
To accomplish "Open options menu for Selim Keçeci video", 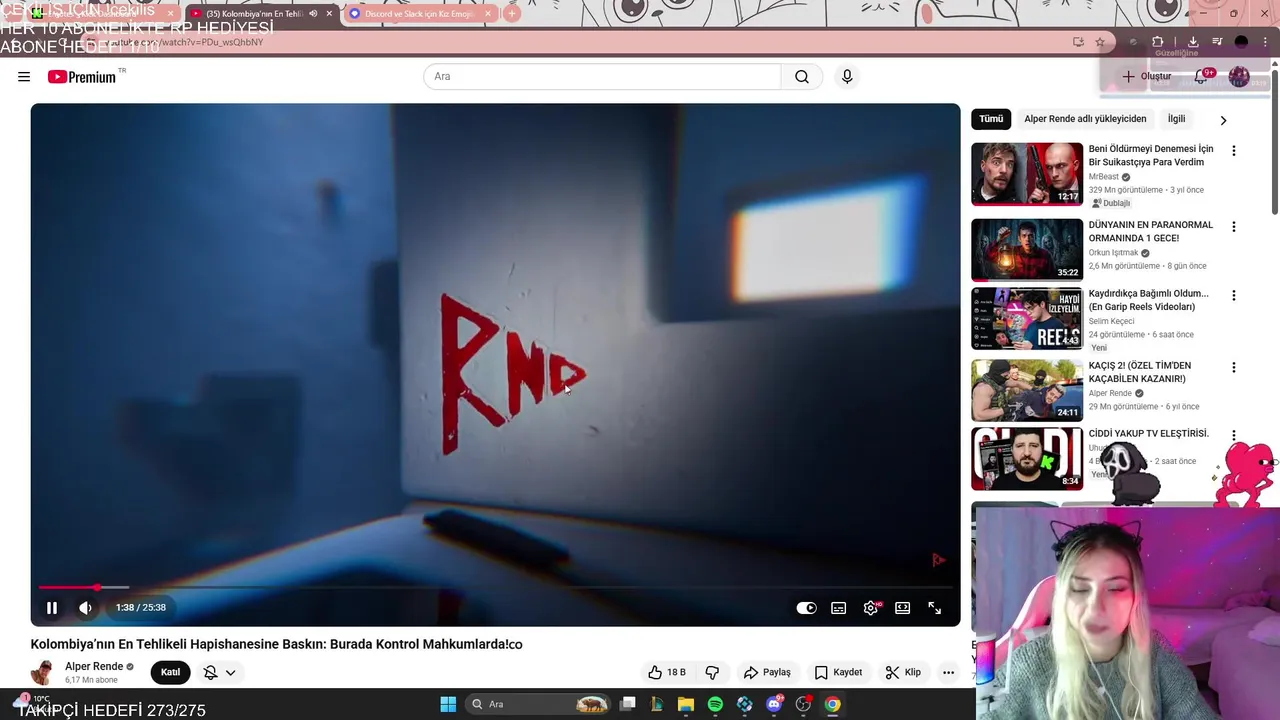I will point(1233,296).
